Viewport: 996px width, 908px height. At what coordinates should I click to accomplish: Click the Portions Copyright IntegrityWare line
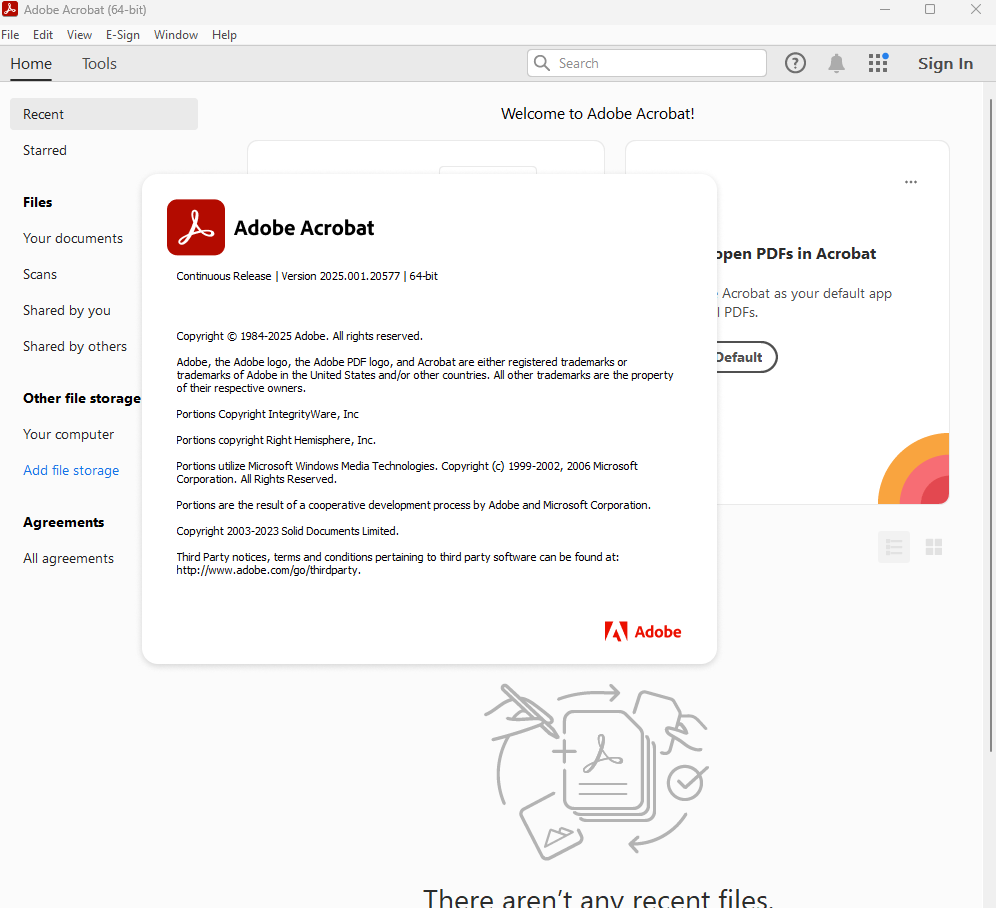coord(267,414)
